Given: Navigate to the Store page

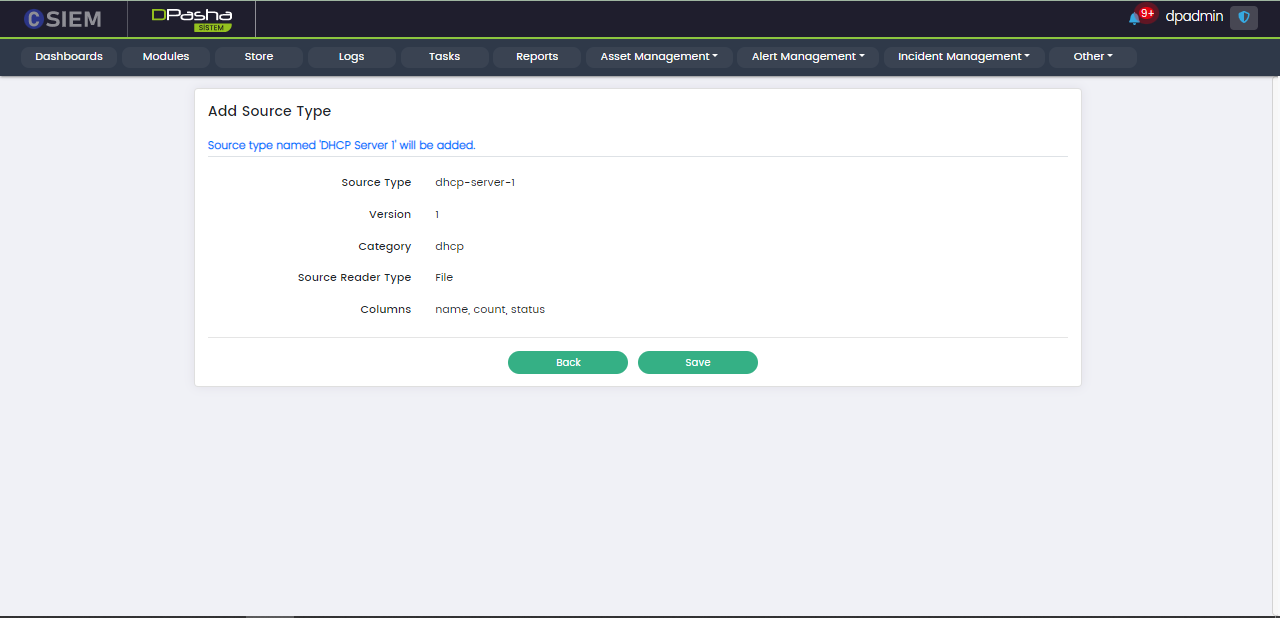Looking at the screenshot, I should [259, 57].
